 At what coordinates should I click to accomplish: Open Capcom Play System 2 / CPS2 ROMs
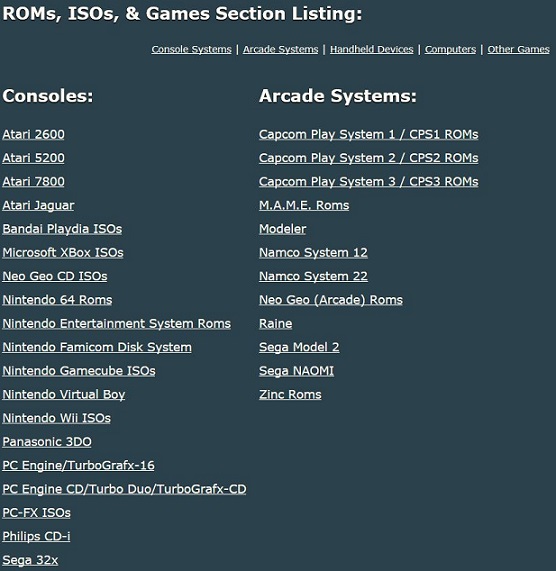368,158
